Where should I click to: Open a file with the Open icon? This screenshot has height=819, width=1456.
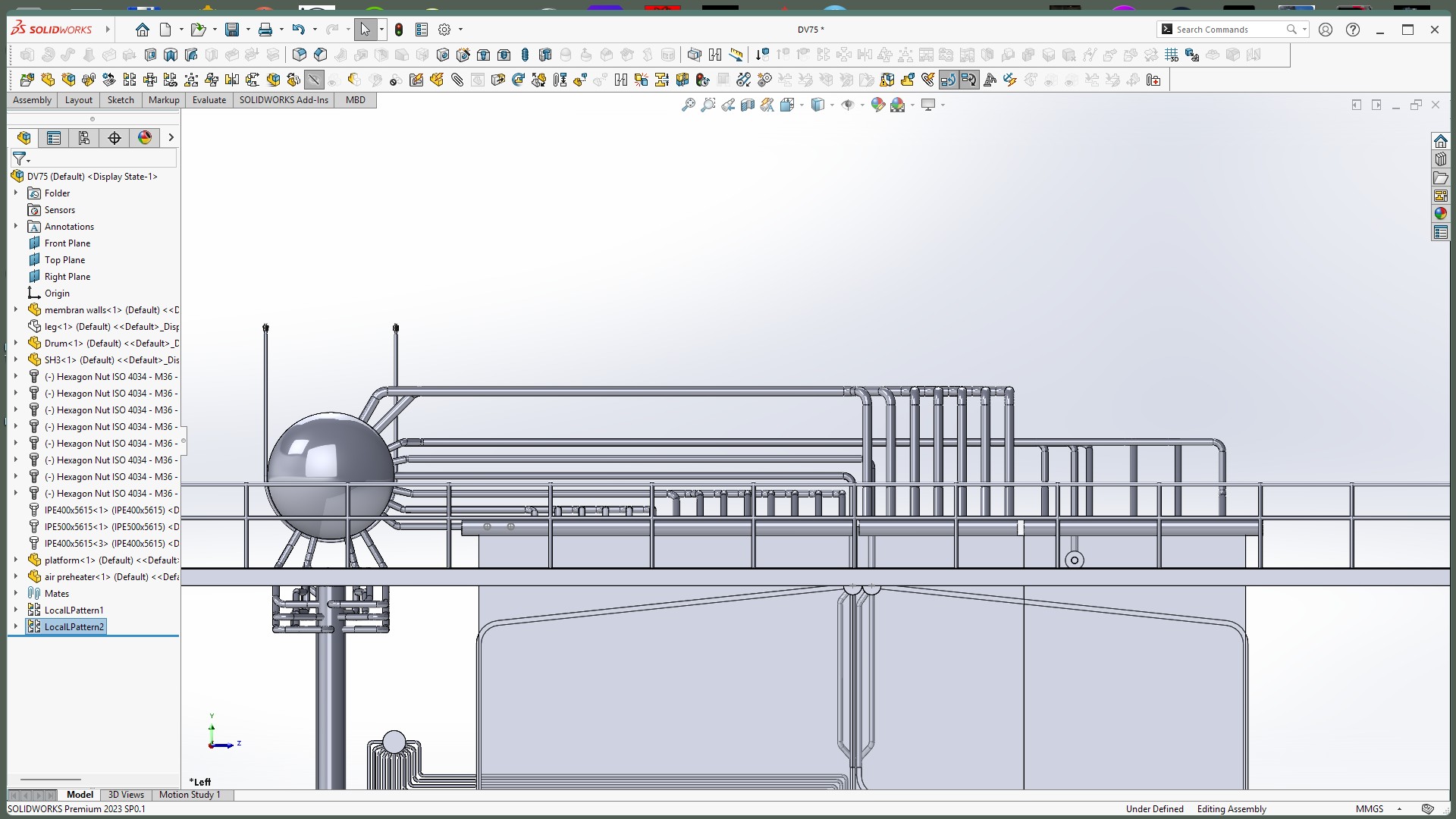point(198,30)
